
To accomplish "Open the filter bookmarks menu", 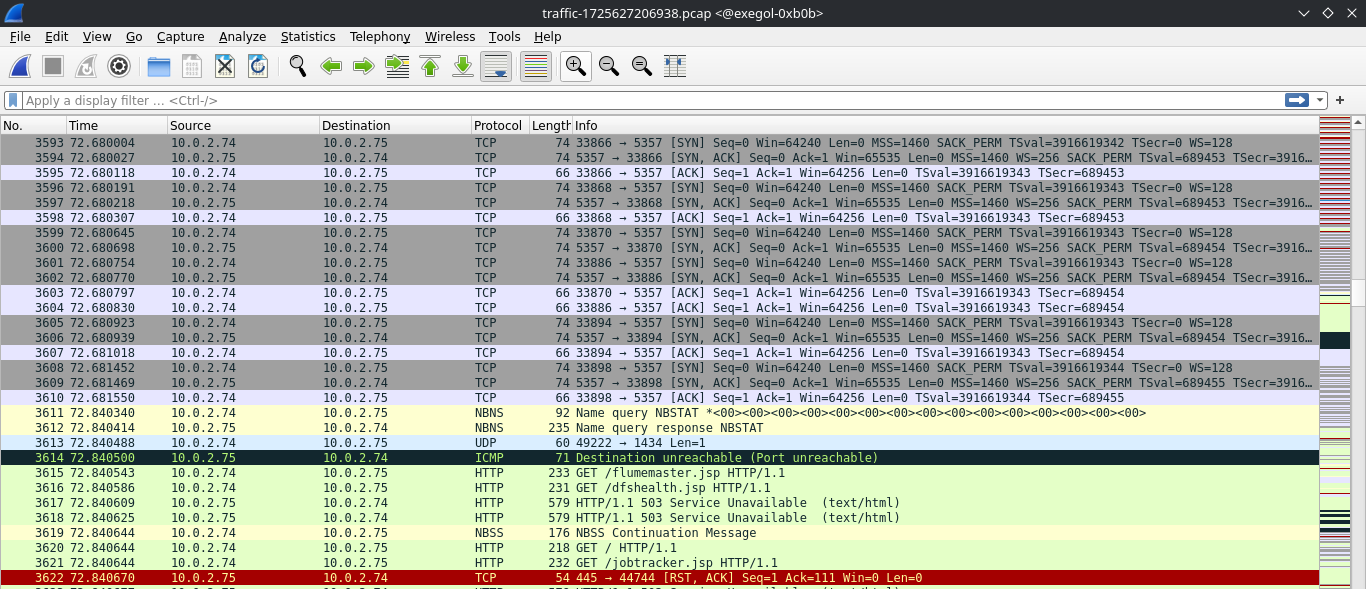I will point(13,100).
